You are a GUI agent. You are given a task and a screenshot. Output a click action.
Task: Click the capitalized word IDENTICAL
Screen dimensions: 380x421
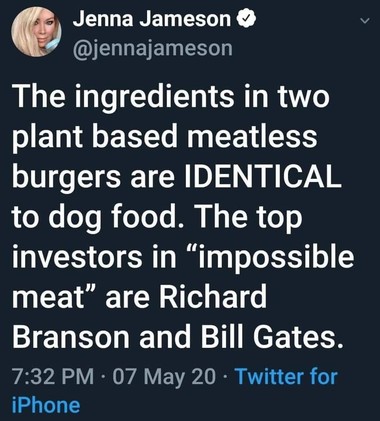pyautogui.click(x=263, y=176)
